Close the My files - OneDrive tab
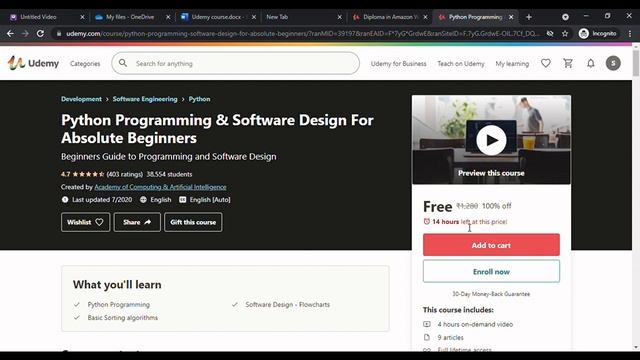Screen dimensions: 640x360 coord(168,17)
